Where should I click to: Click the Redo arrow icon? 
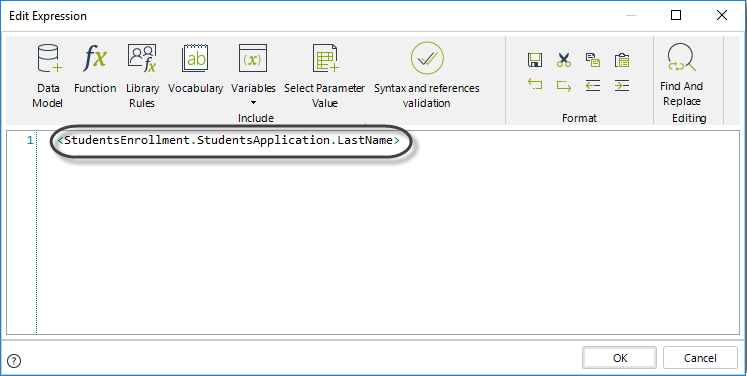[564, 85]
